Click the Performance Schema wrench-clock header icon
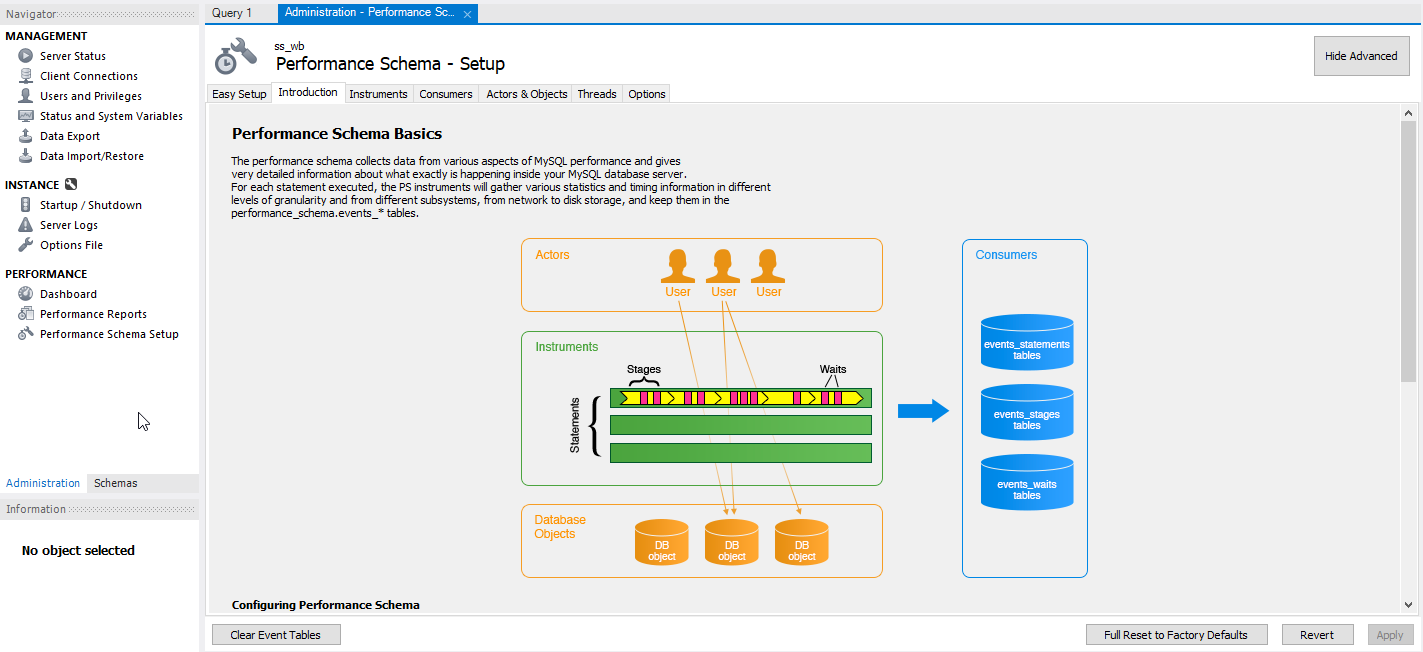This screenshot has width=1423, height=652. click(237, 56)
